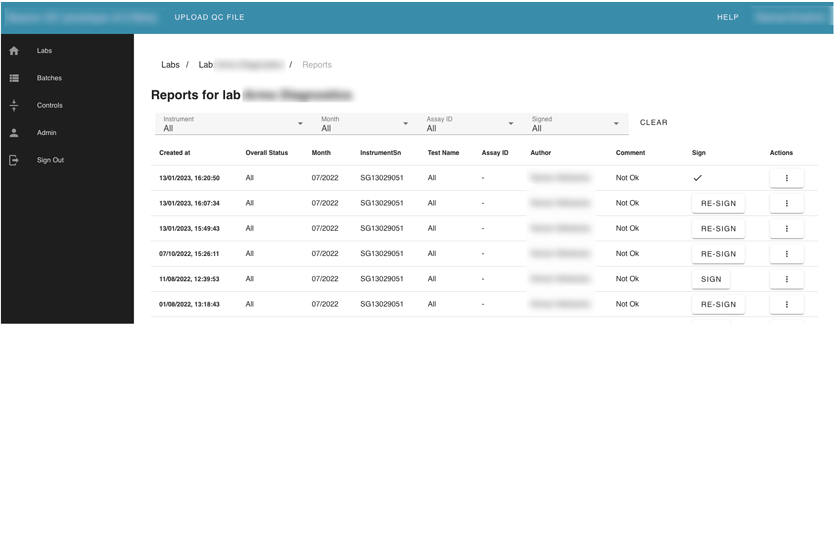Image resolution: width=834 pixels, height=533 pixels.
Task: Open Help from the top bar
Action: tap(727, 17)
